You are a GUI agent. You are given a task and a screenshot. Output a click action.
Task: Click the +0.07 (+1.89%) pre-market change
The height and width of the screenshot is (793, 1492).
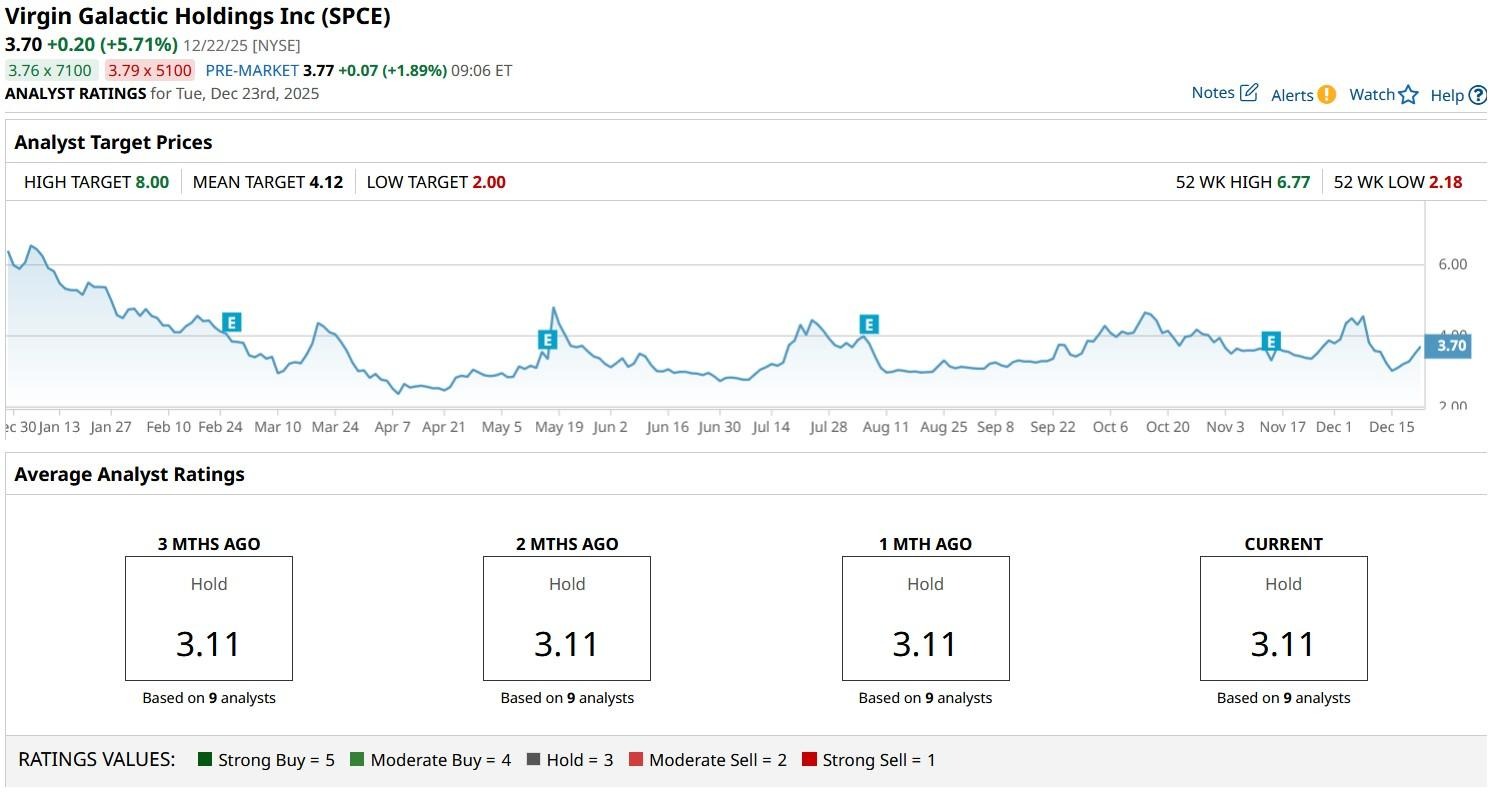392,70
